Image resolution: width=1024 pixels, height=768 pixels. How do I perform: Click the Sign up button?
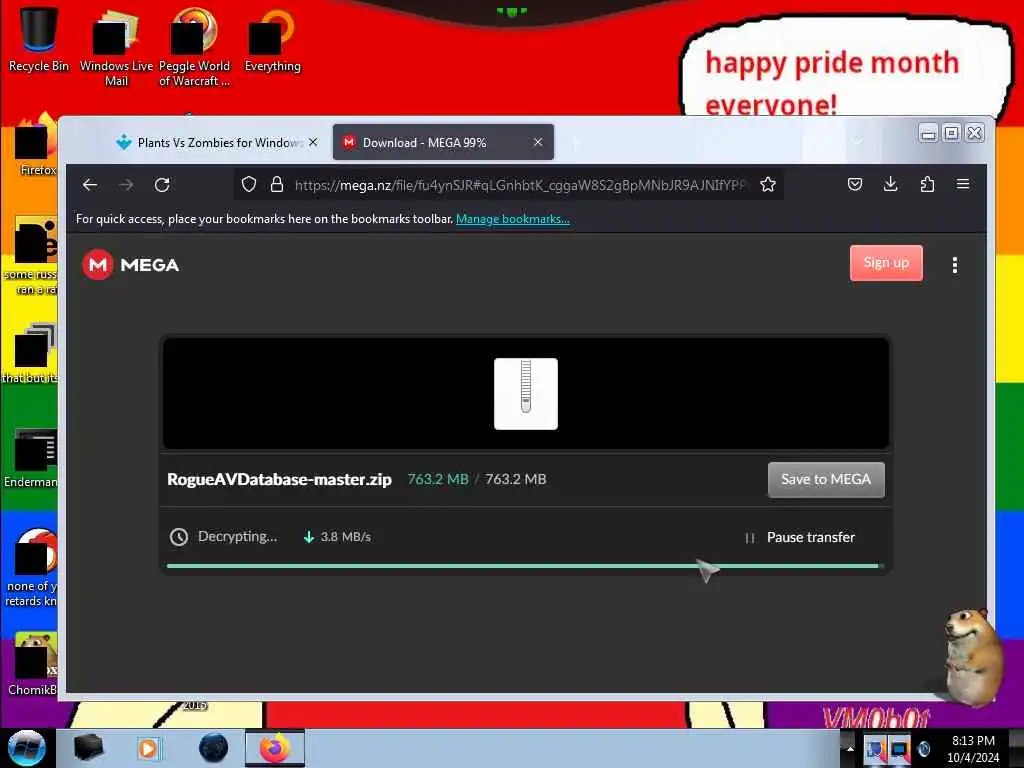(886, 263)
